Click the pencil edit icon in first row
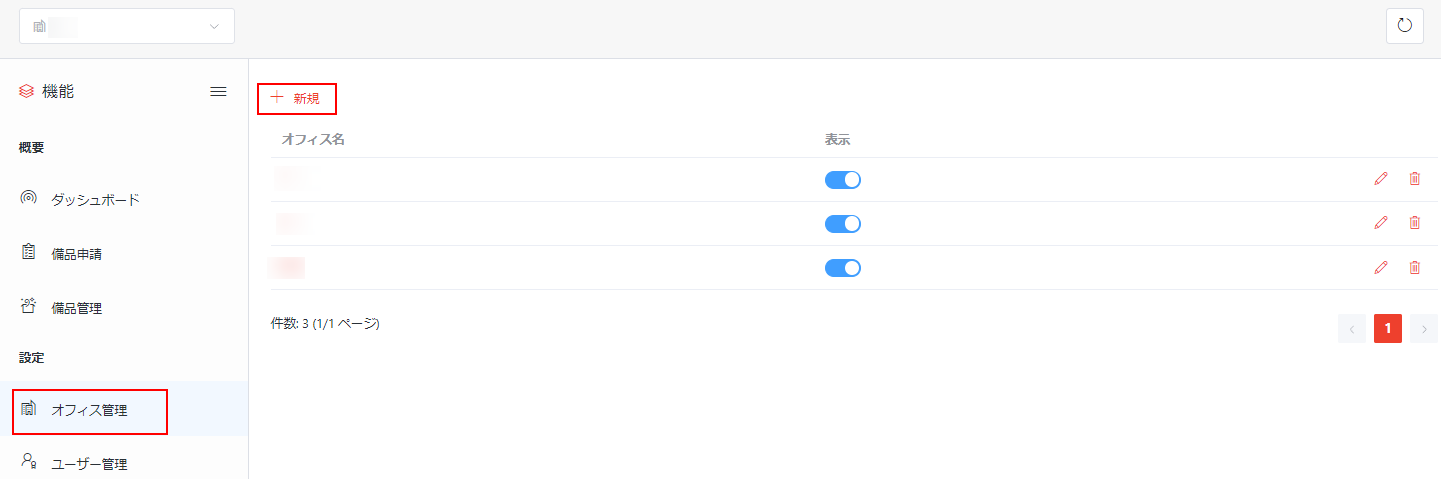The image size is (1441, 479). (x=1381, y=179)
